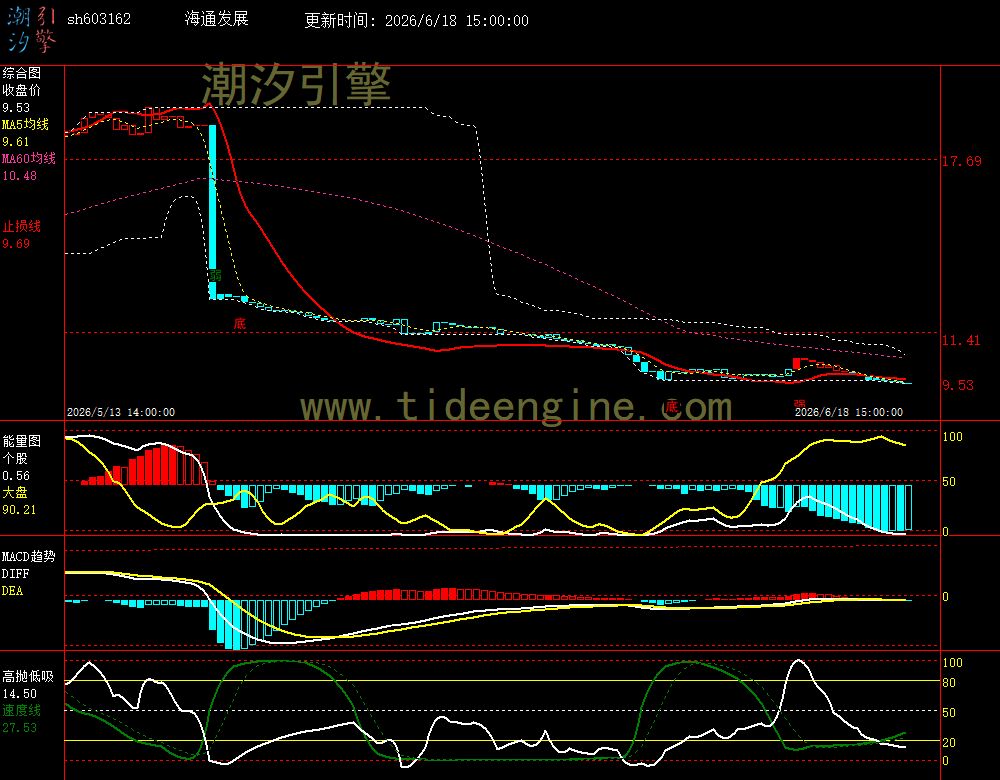The image size is (1000, 780).
Task: Select the green 速度线 legend label
Action: click(22, 710)
